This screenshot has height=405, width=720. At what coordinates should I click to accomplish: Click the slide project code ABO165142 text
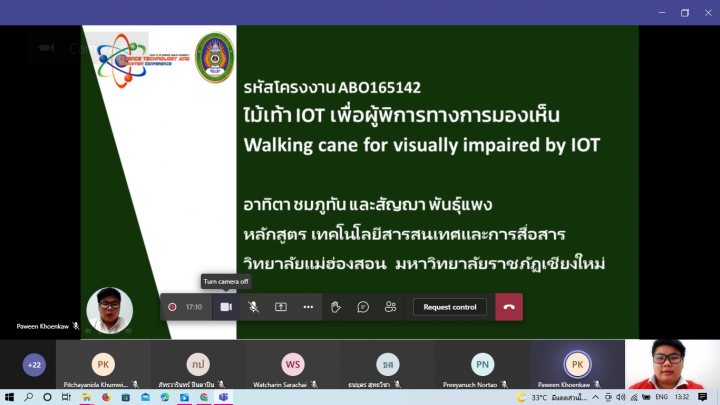(x=379, y=87)
